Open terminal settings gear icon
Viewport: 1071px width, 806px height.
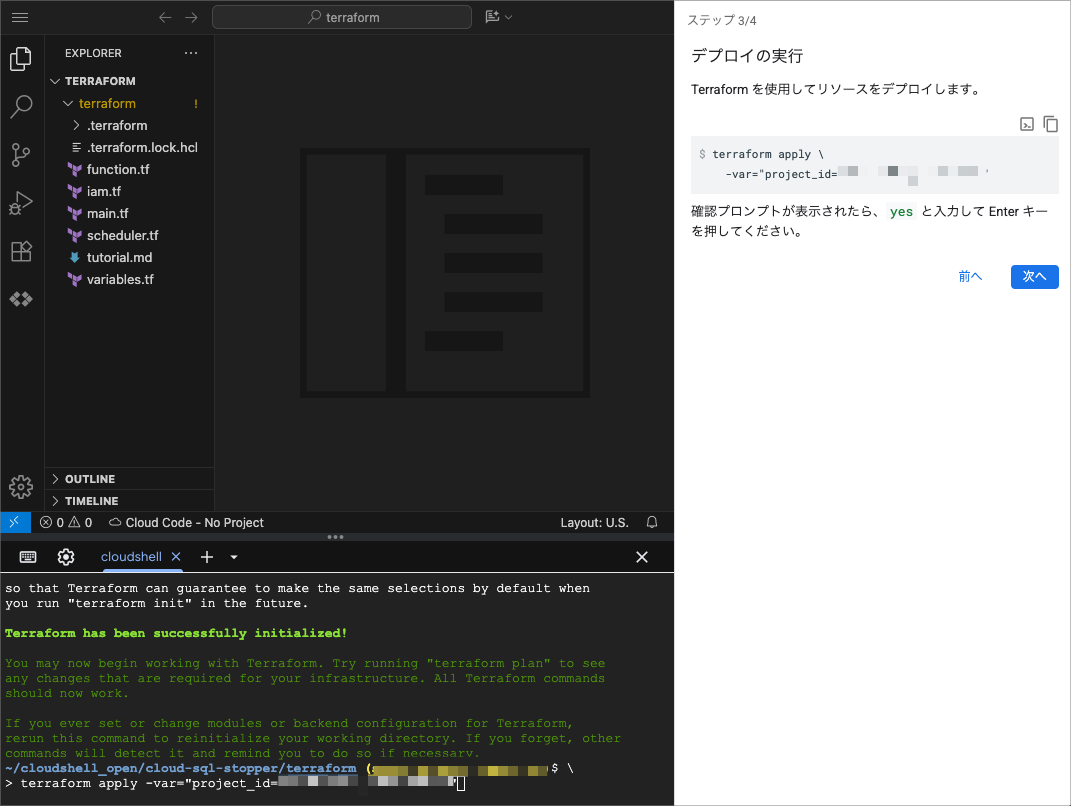(x=66, y=557)
